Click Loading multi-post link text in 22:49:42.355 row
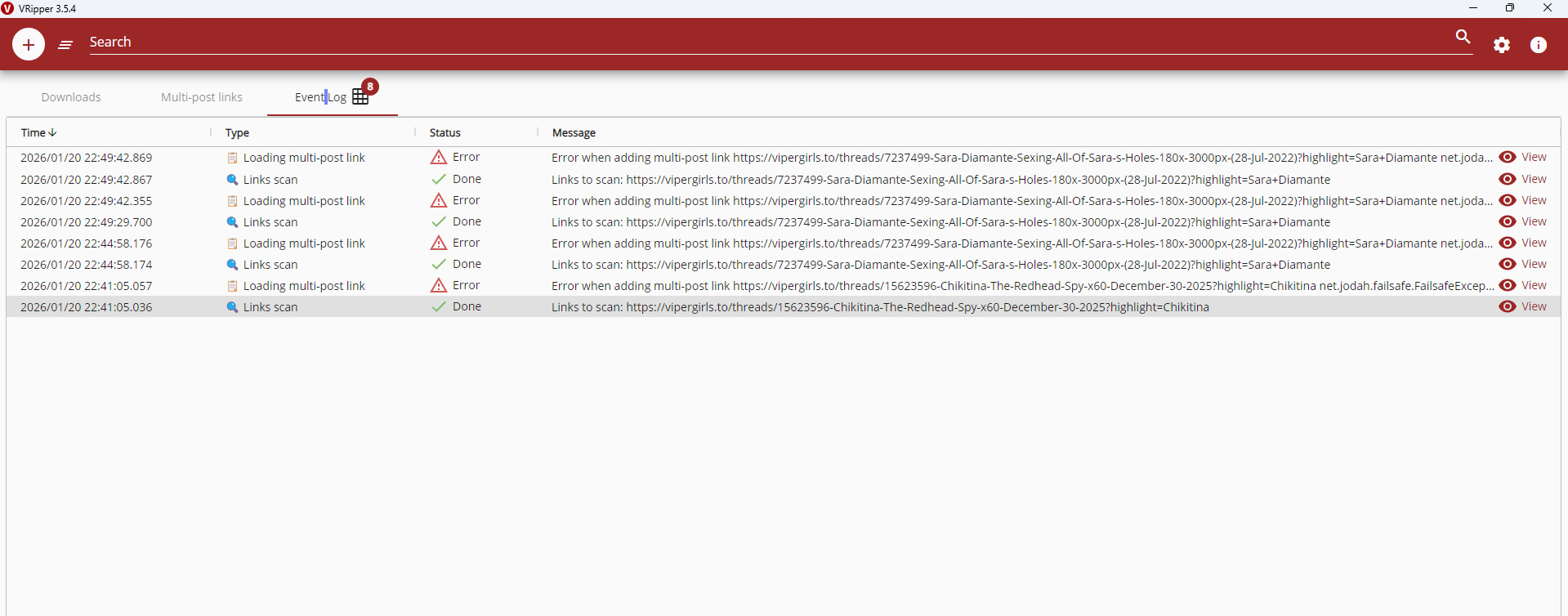Viewport: 1568px width, 616px height. [304, 201]
